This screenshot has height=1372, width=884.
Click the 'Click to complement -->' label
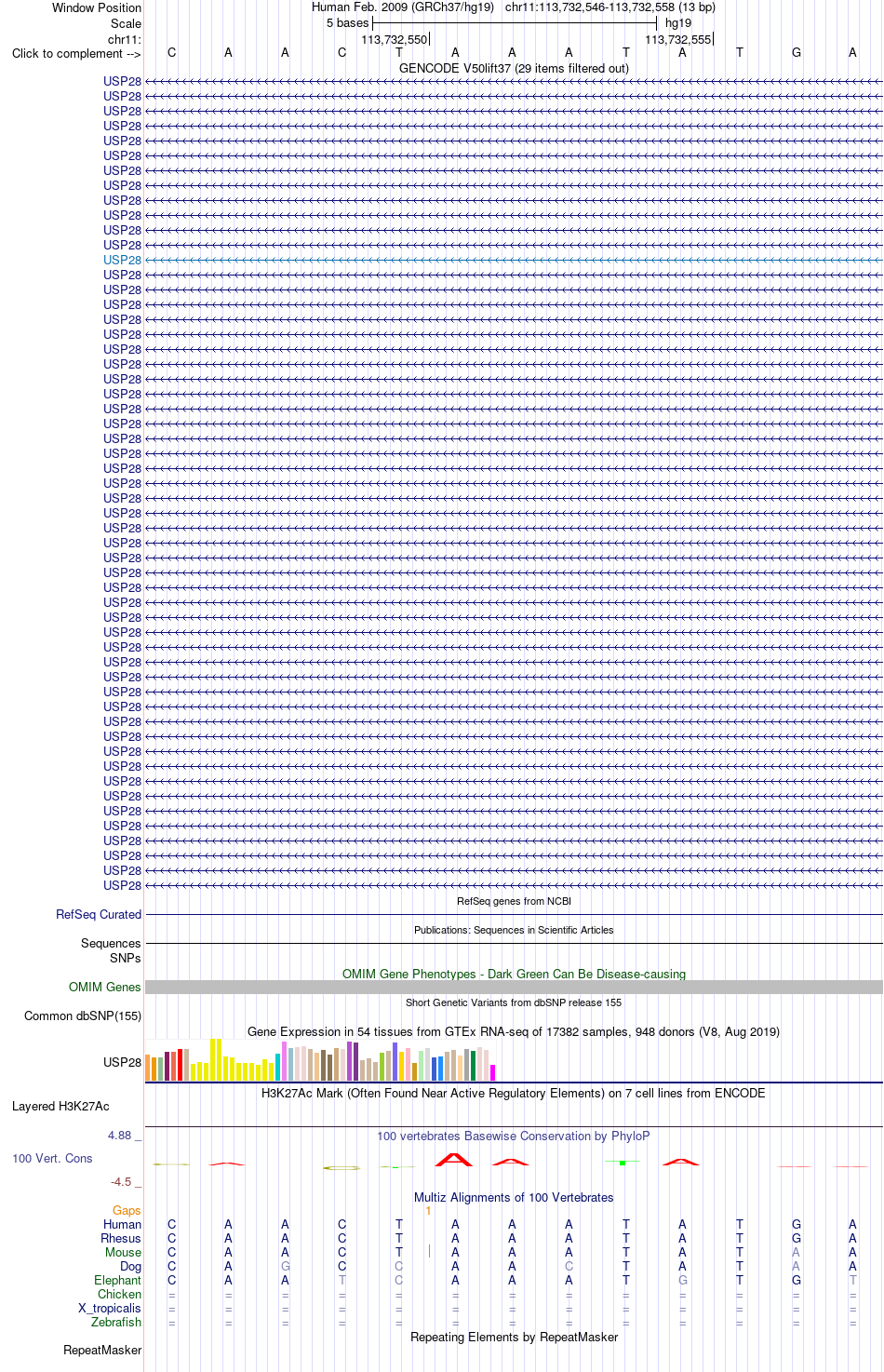click(x=76, y=53)
